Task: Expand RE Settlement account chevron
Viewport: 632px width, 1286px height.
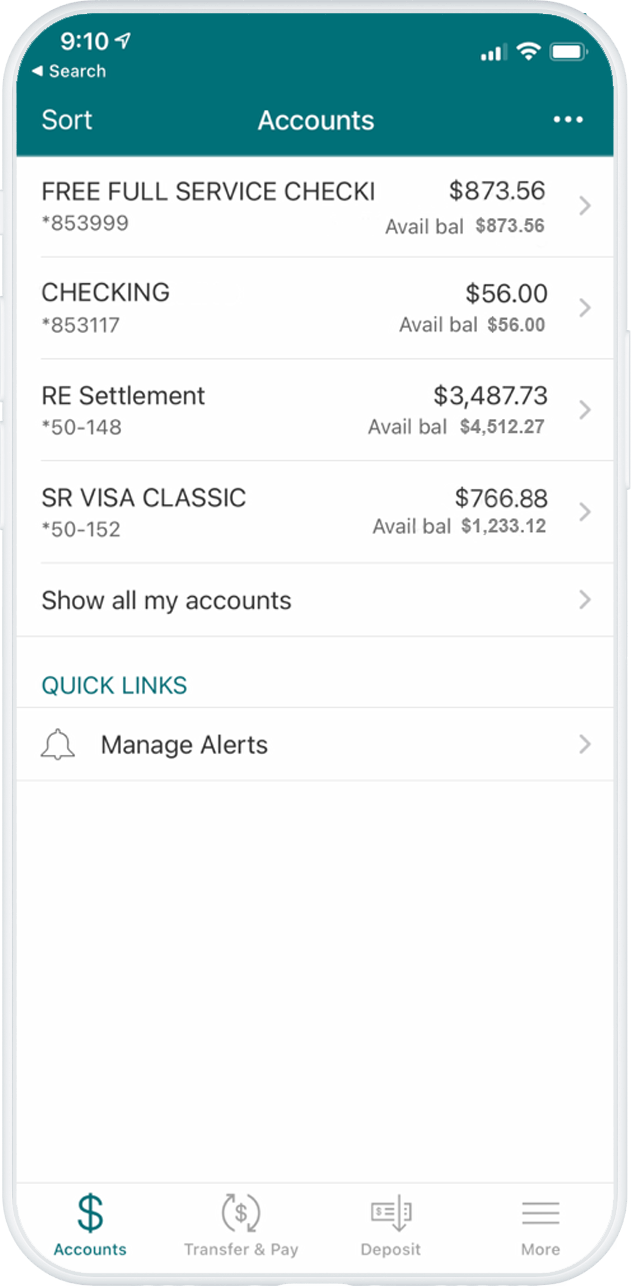Action: (x=585, y=410)
